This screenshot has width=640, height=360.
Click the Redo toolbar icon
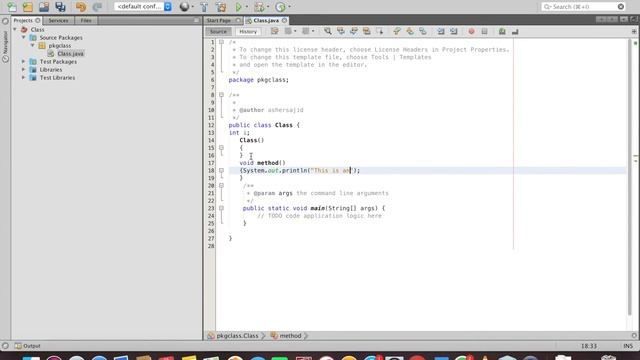tap(97, 7)
